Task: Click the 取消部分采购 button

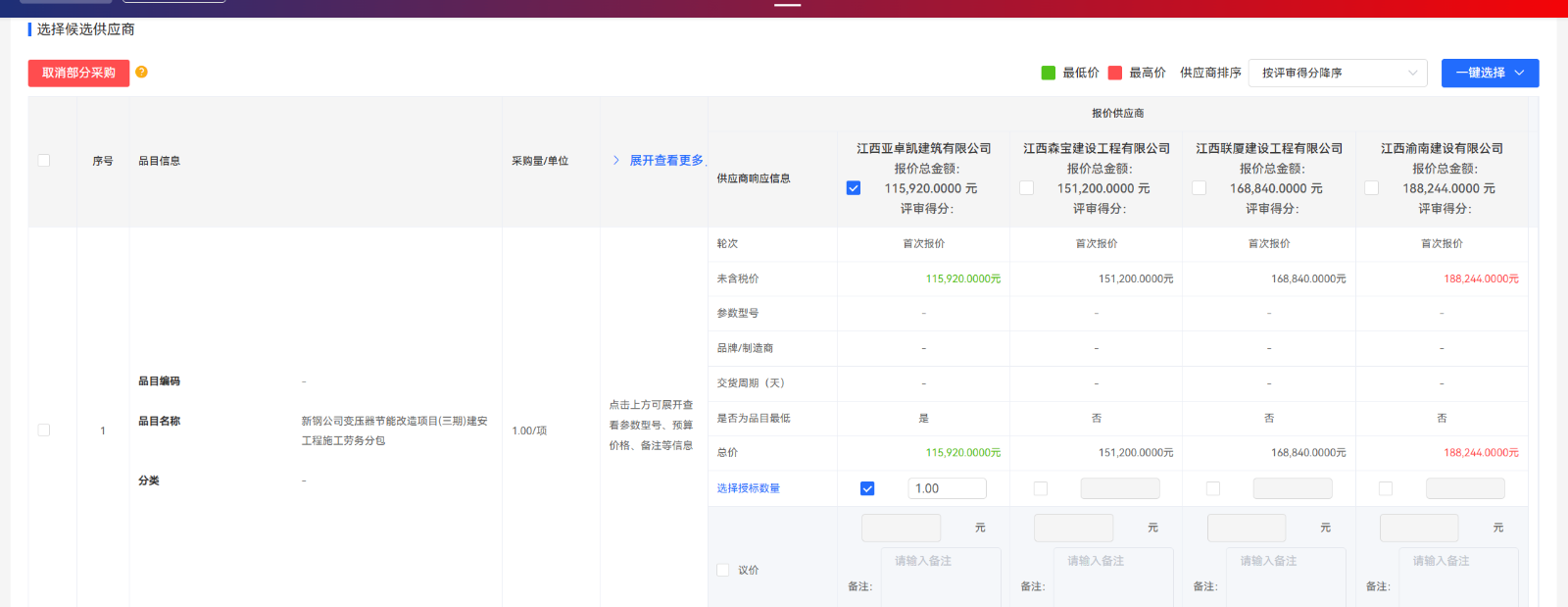Action: tap(78, 74)
